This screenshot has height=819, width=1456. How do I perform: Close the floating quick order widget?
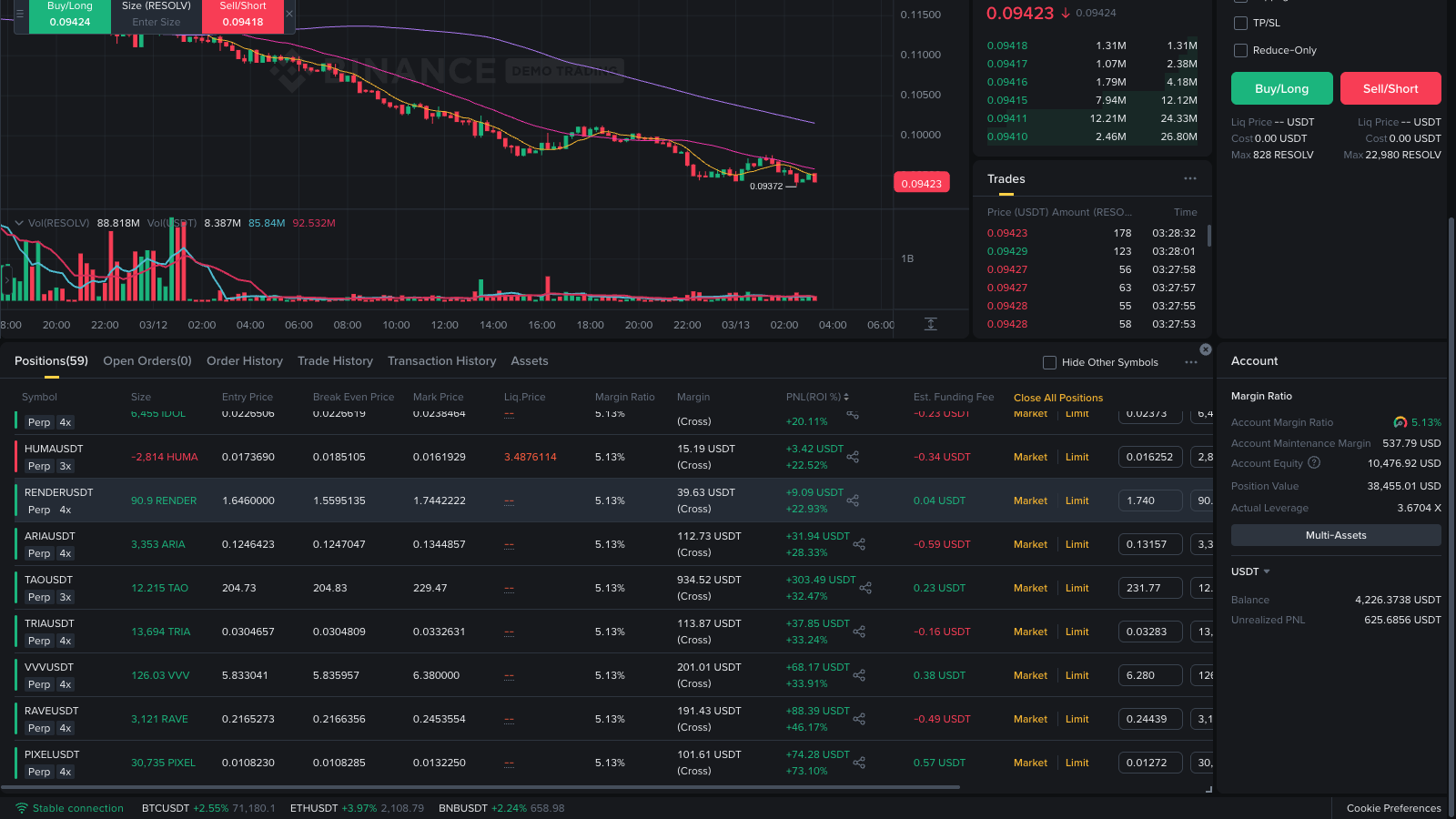pos(289,14)
